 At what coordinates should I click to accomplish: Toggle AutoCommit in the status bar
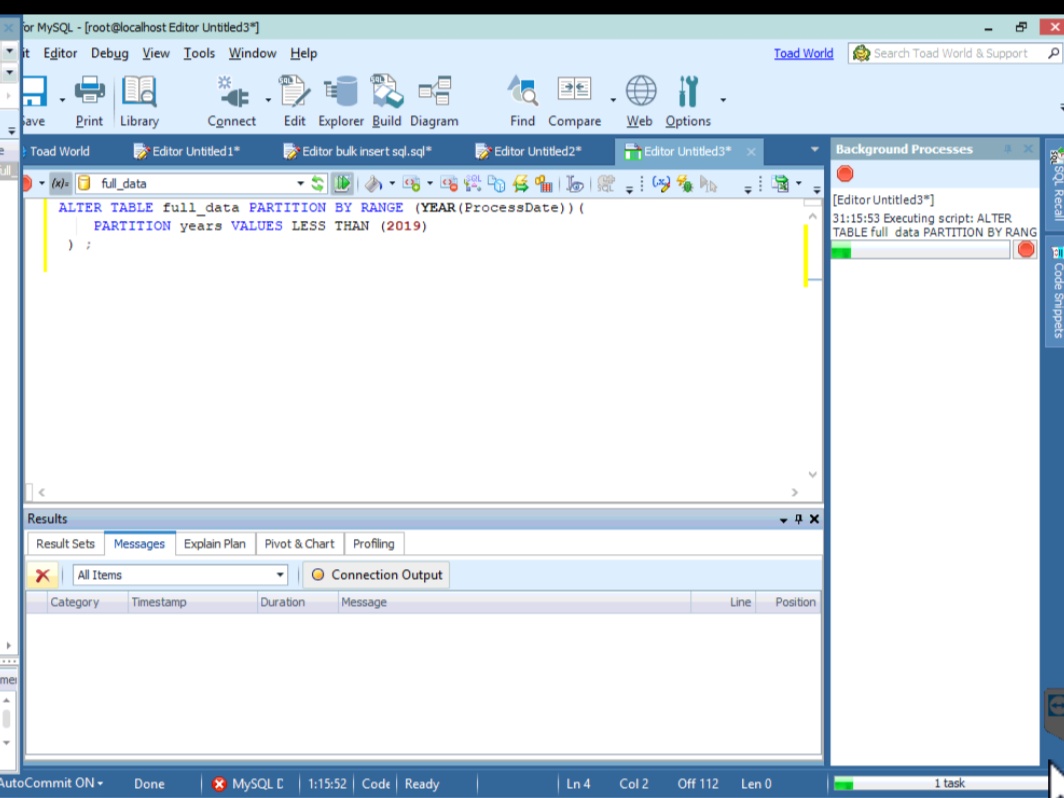point(49,784)
